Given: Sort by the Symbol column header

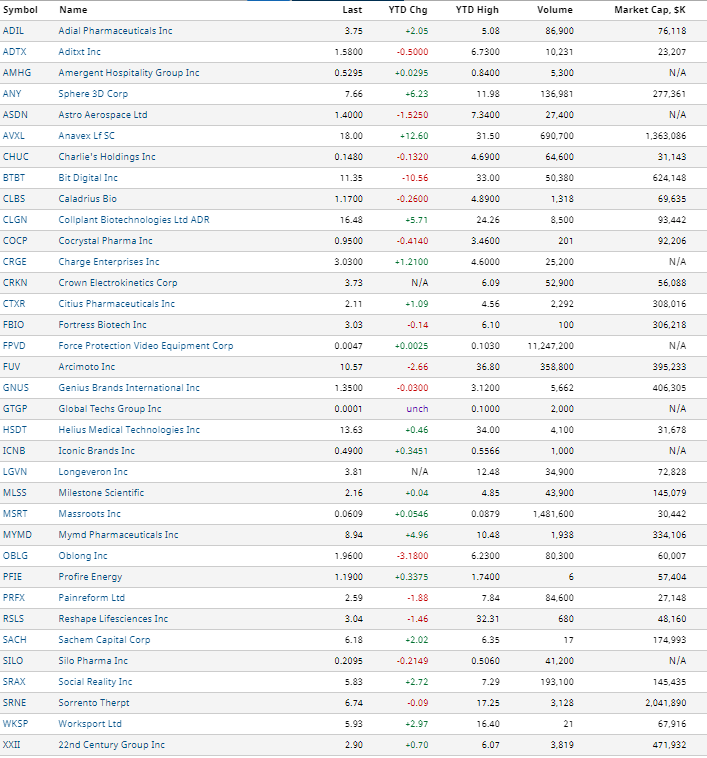Looking at the screenshot, I should pyautogui.click(x=20, y=10).
